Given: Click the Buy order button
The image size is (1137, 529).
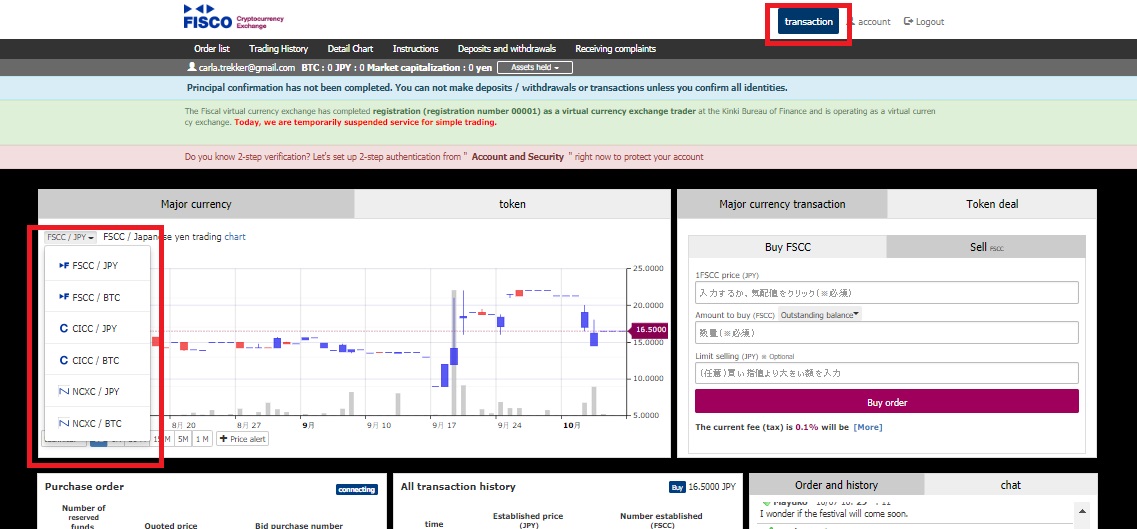Looking at the screenshot, I should 887,401.
